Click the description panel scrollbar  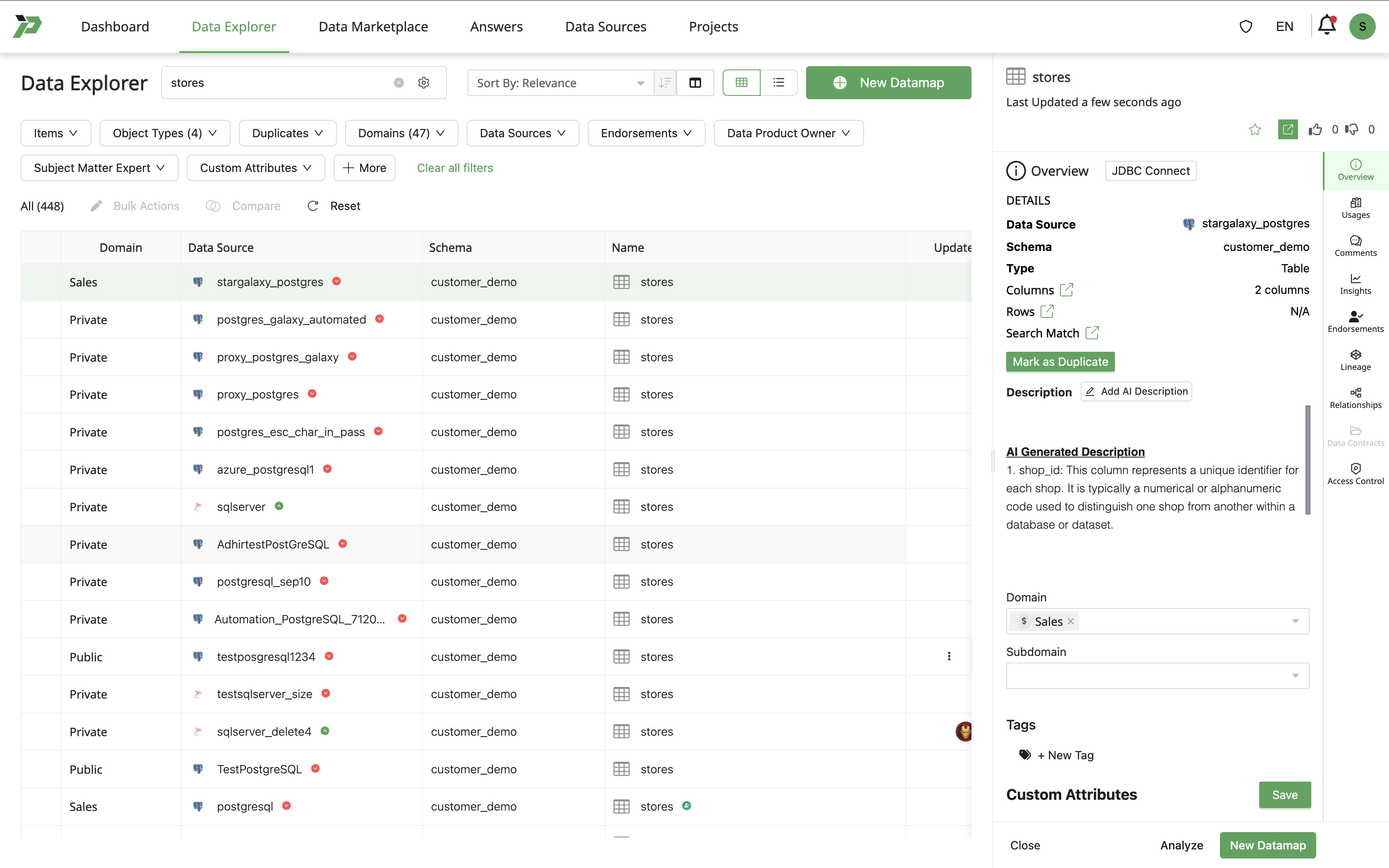coord(1308,459)
